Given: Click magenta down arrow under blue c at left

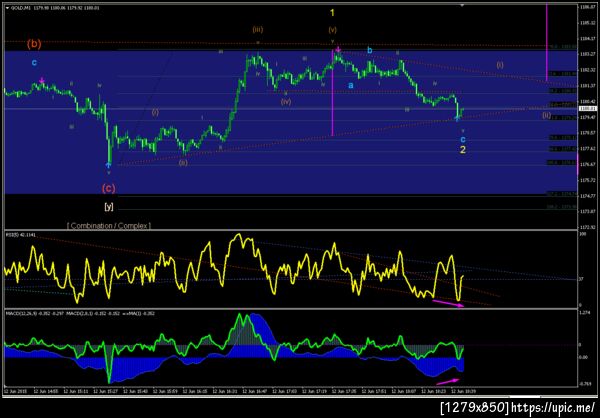Looking at the screenshot, I should tap(42, 80).
